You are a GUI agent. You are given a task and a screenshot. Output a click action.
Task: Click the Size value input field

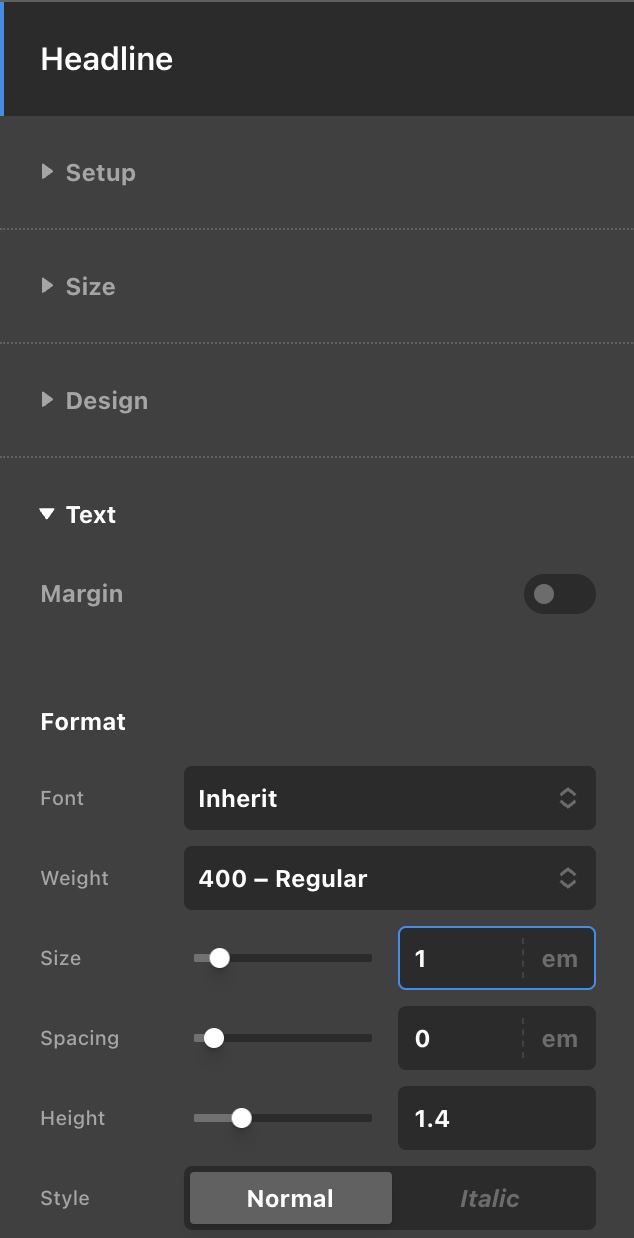[460, 958]
